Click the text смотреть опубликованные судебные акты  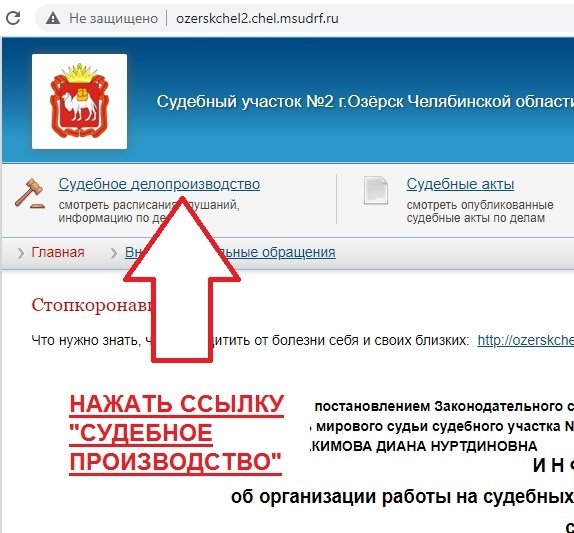pos(480,211)
